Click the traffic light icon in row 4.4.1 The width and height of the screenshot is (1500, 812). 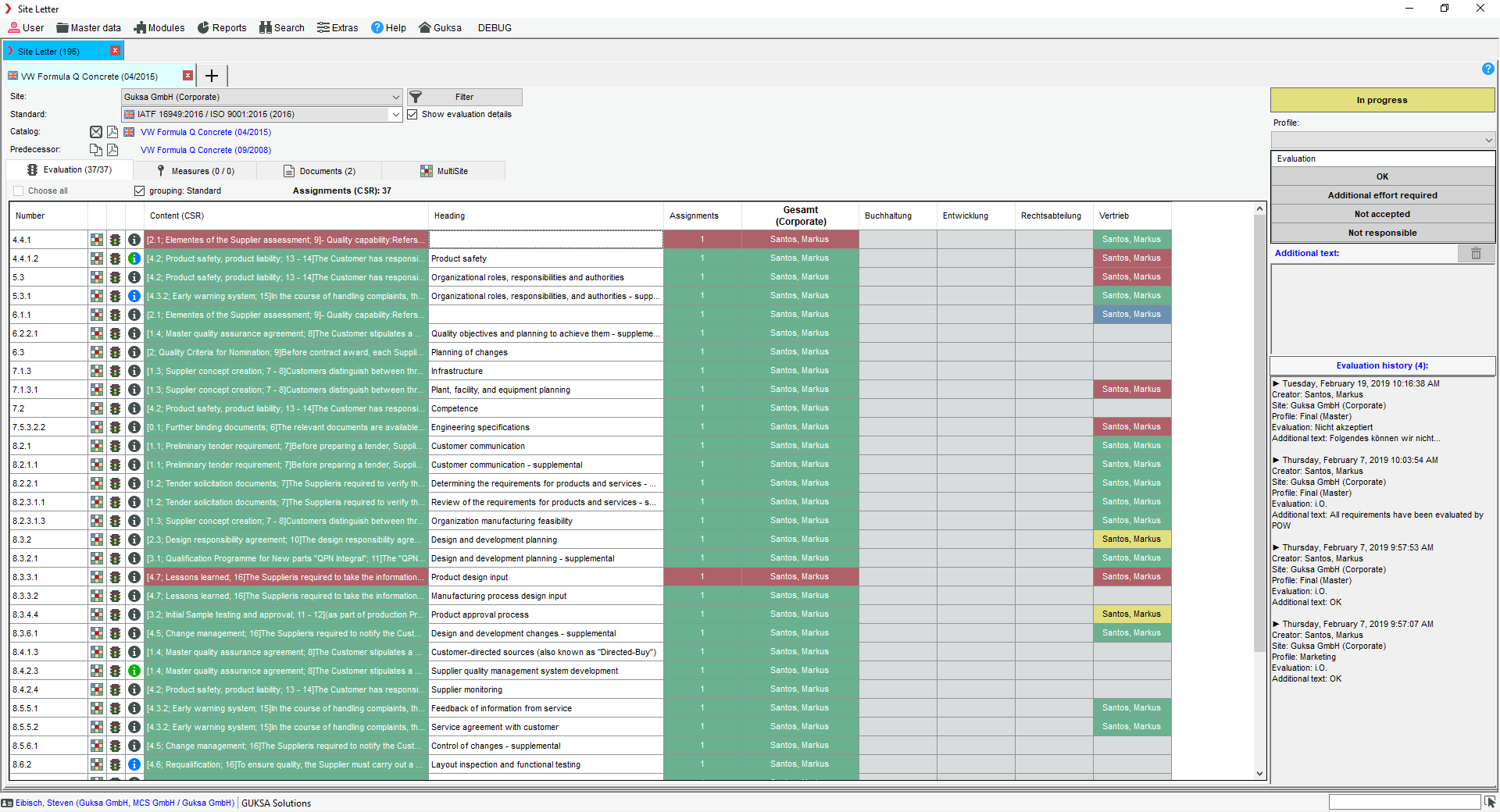click(x=116, y=240)
